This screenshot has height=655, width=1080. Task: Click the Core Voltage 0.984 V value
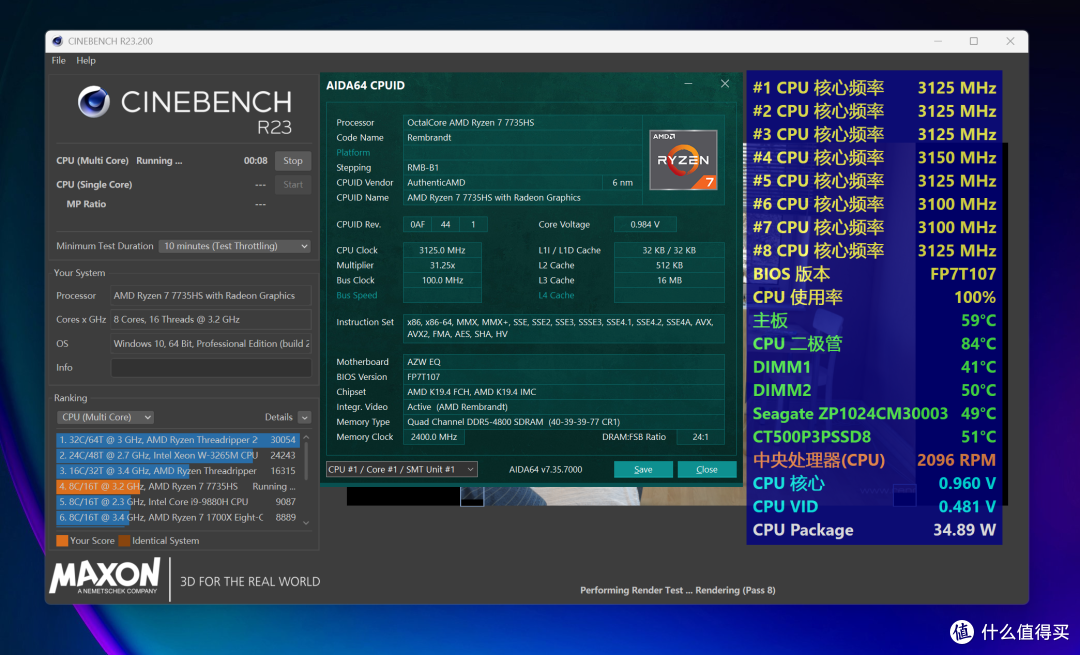tap(645, 225)
